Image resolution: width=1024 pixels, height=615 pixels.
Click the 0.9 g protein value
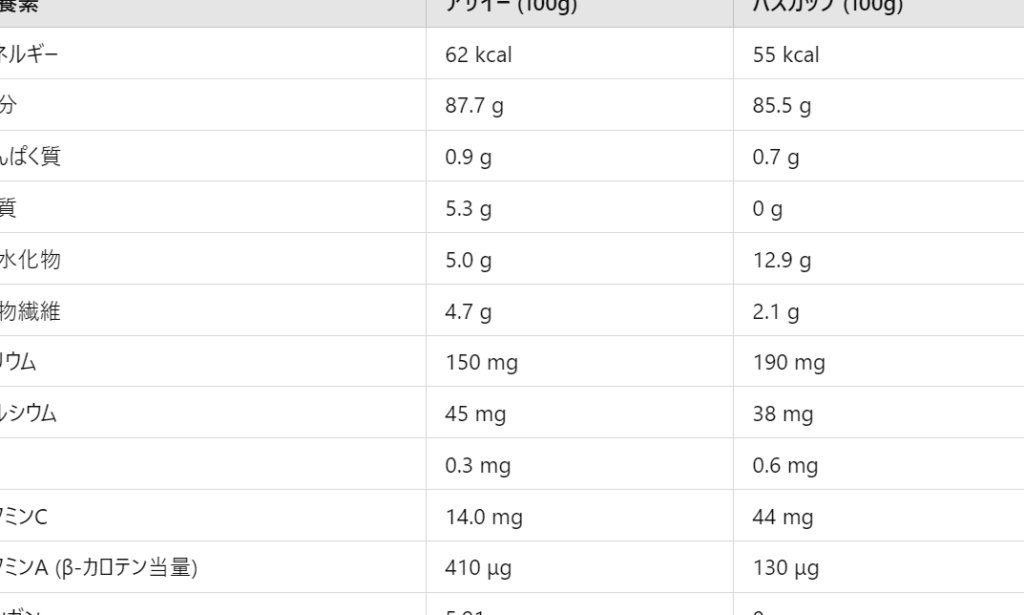(468, 157)
